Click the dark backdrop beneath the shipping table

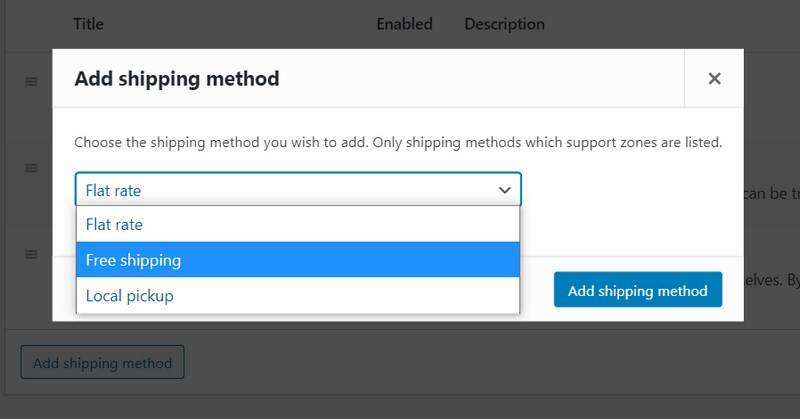coord(400,408)
